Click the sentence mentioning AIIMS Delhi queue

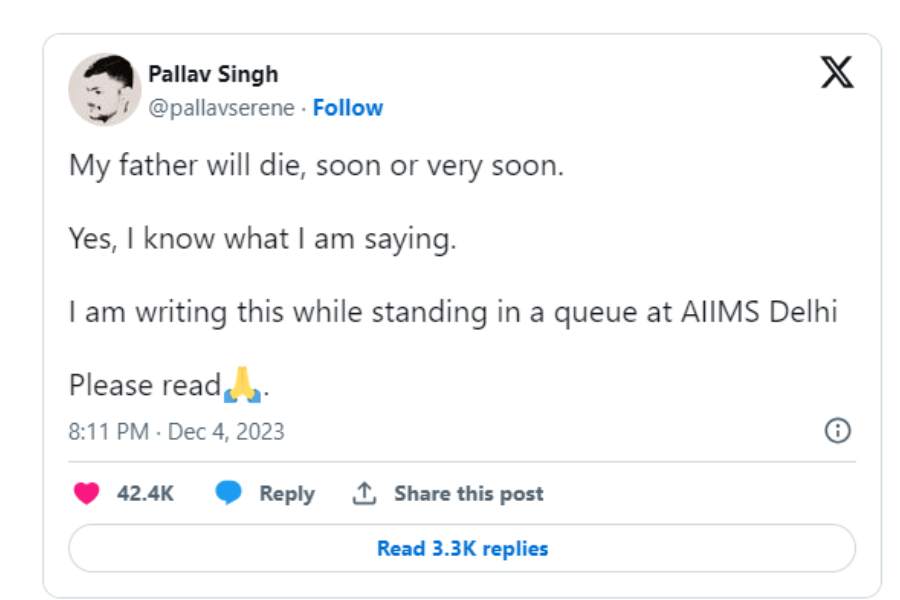point(452,312)
